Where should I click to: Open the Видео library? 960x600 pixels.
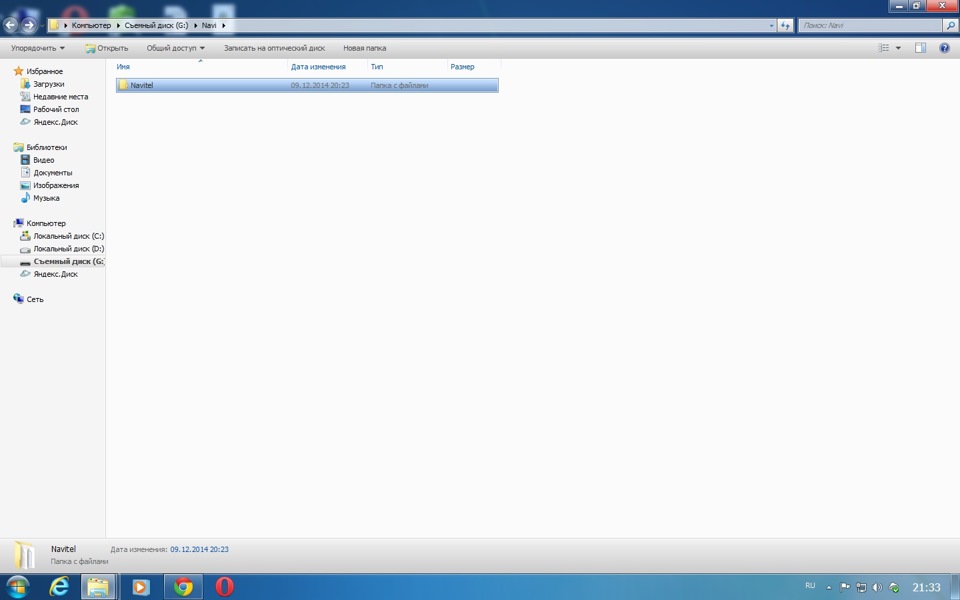coord(43,160)
